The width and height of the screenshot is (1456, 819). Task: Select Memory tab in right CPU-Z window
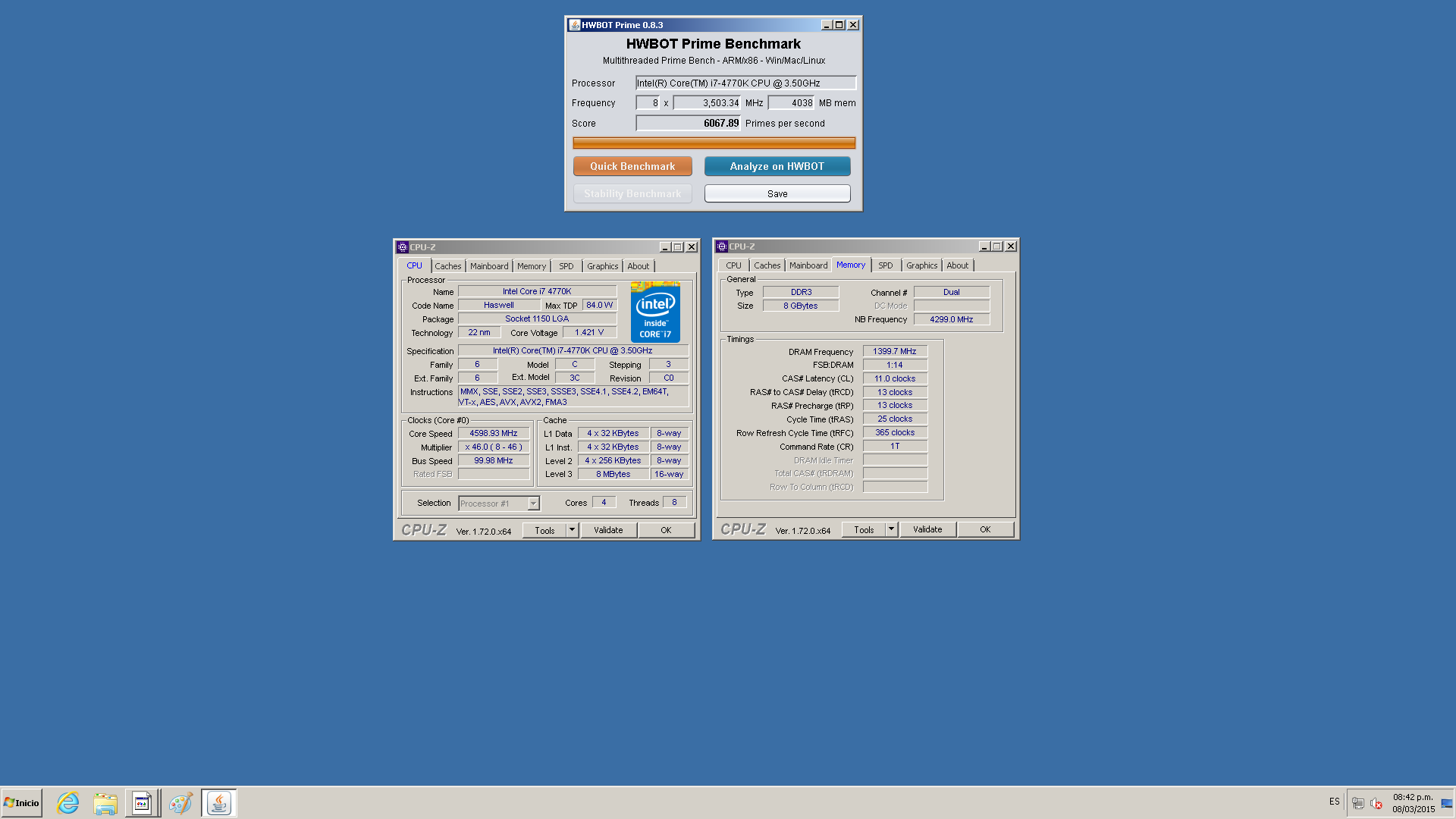tap(851, 265)
